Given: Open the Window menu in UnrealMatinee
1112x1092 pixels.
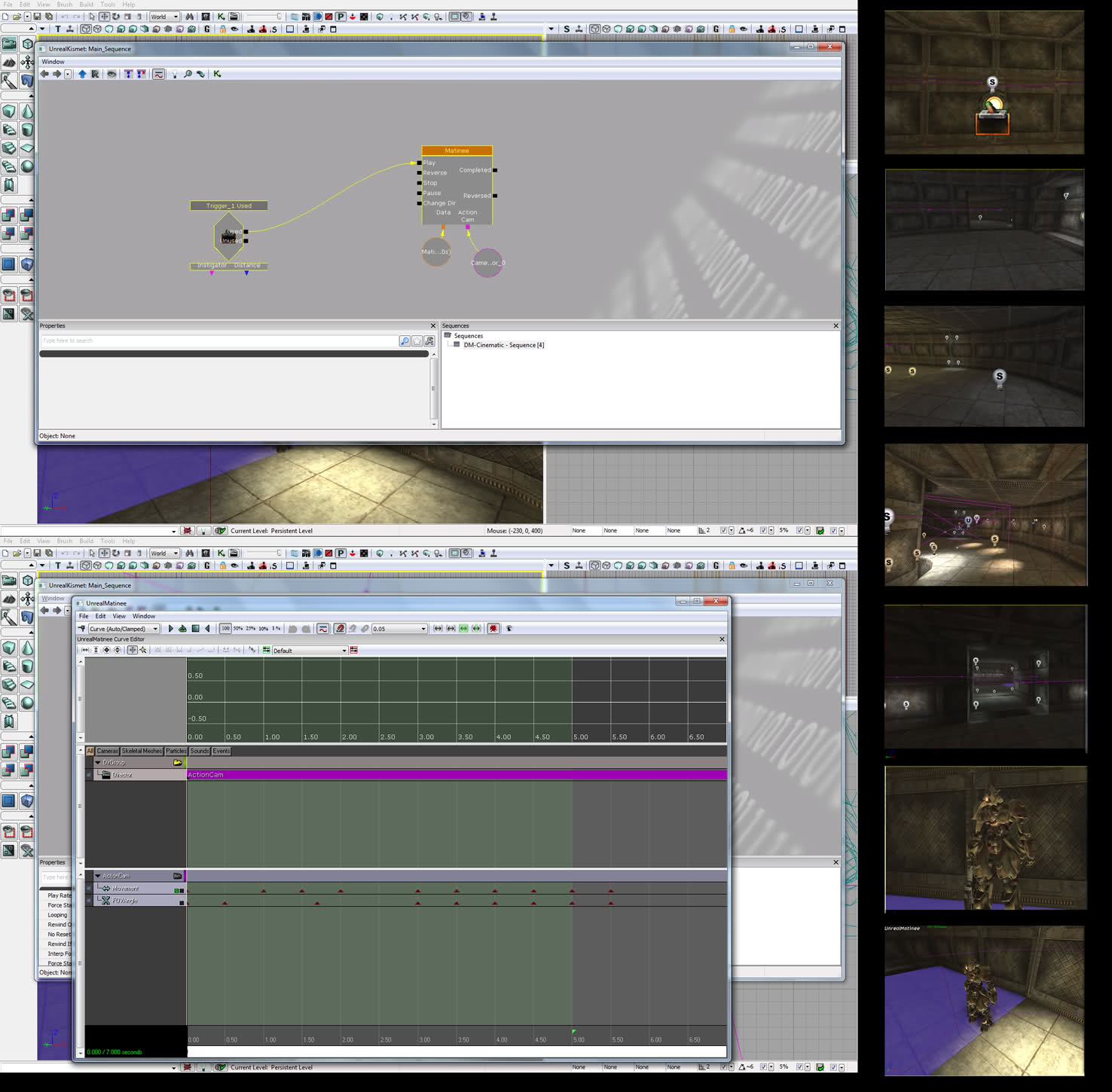Looking at the screenshot, I should coord(144,616).
